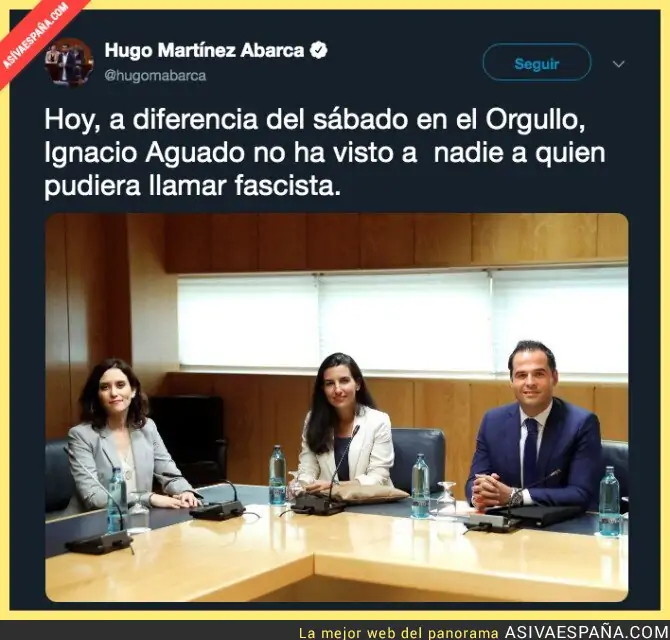
Task: Select the word "Orgullo" in the tweet
Action: click(535, 120)
